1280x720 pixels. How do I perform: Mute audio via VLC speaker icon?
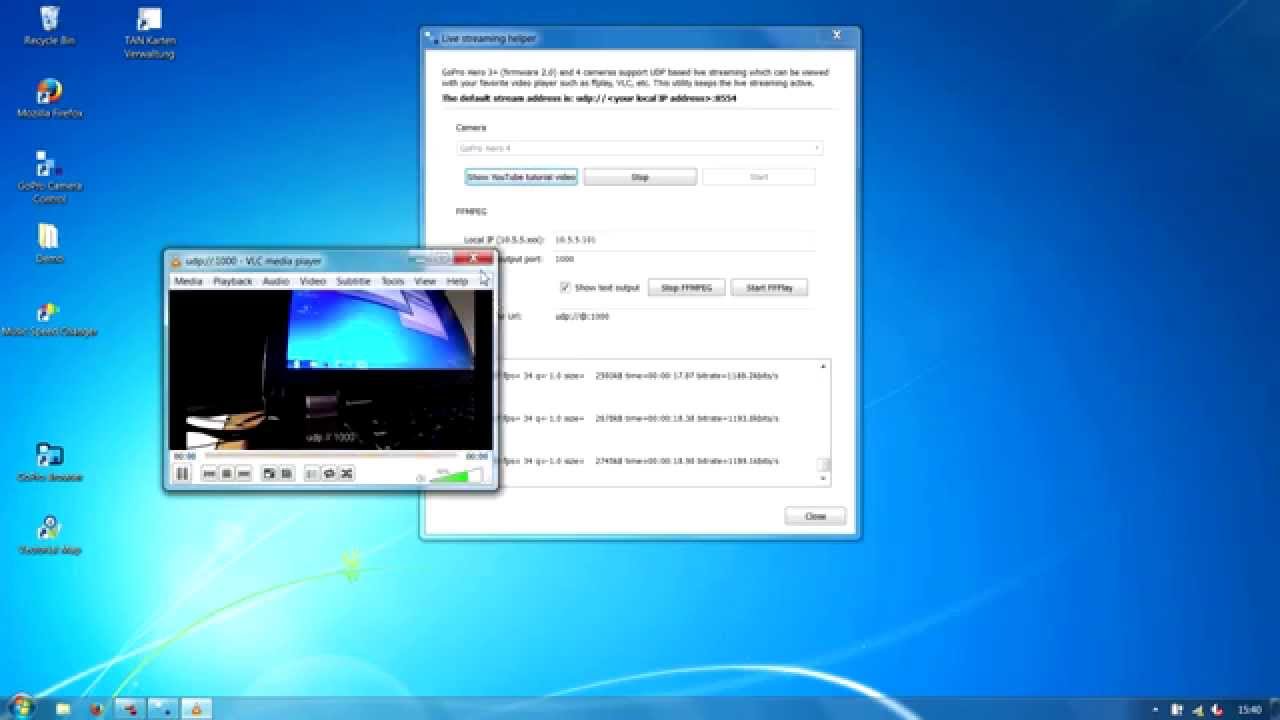click(x=421, y=478)
